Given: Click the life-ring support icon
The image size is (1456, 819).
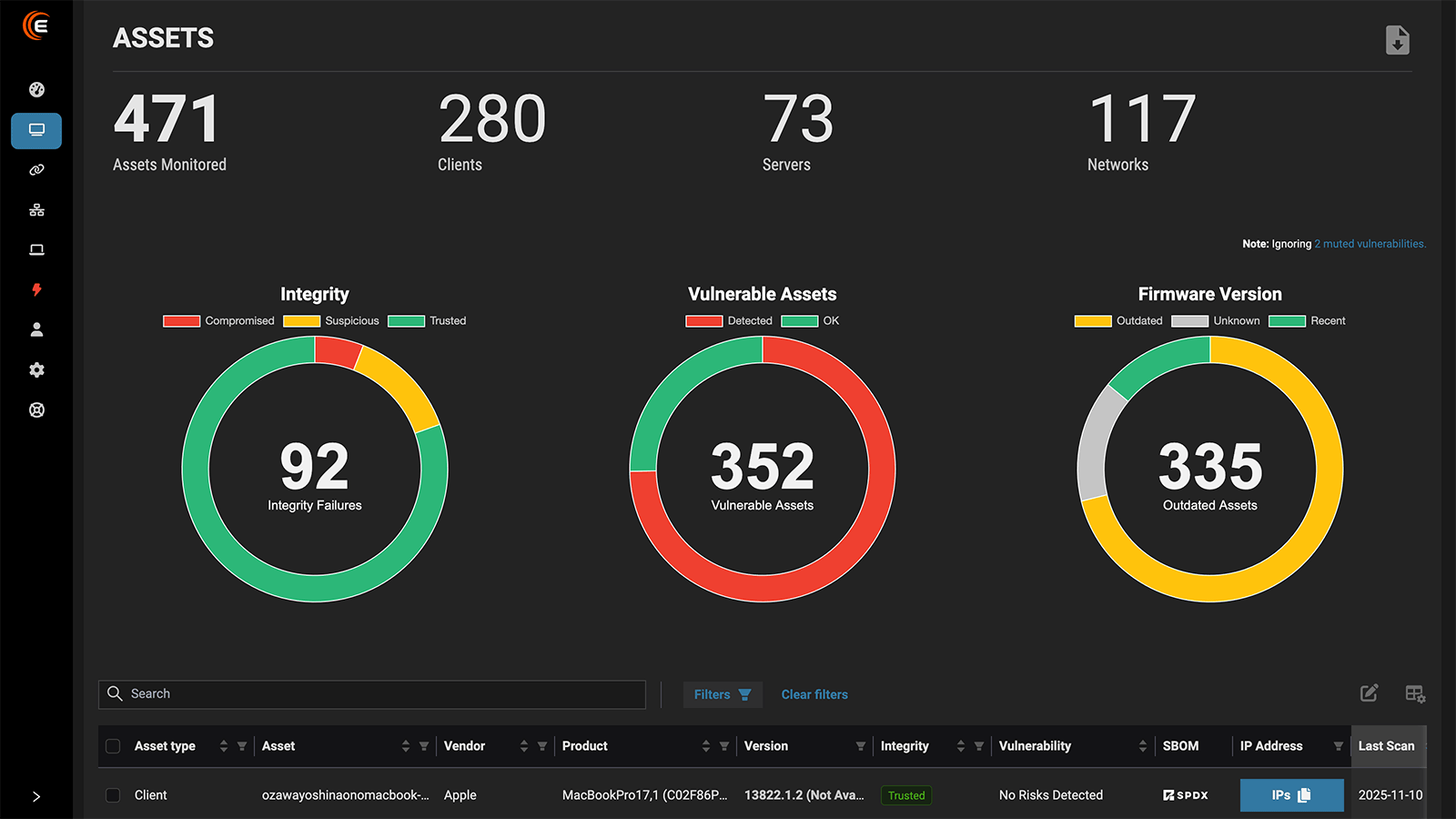Looking at the screenshot, I should pos(36,410).
